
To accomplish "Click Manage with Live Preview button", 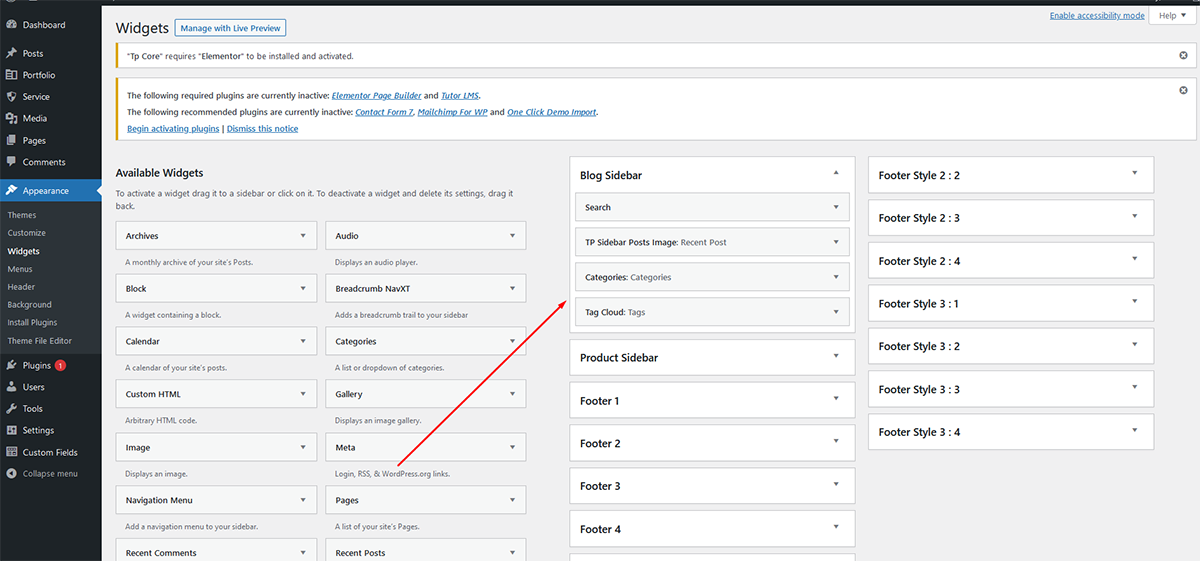I will pyautogui.click(x=231, y=28).
